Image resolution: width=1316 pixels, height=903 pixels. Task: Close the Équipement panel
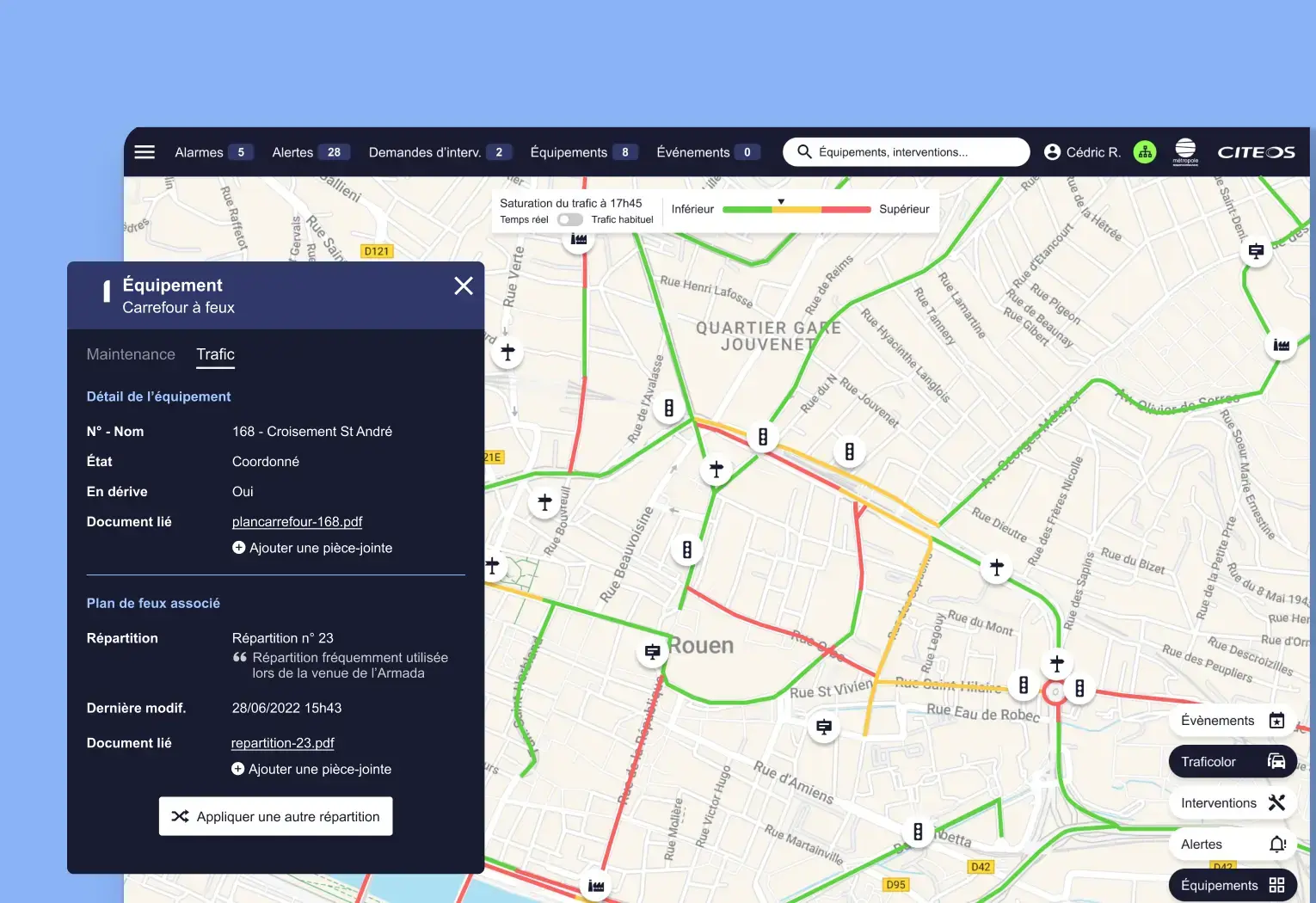[464, 286]
